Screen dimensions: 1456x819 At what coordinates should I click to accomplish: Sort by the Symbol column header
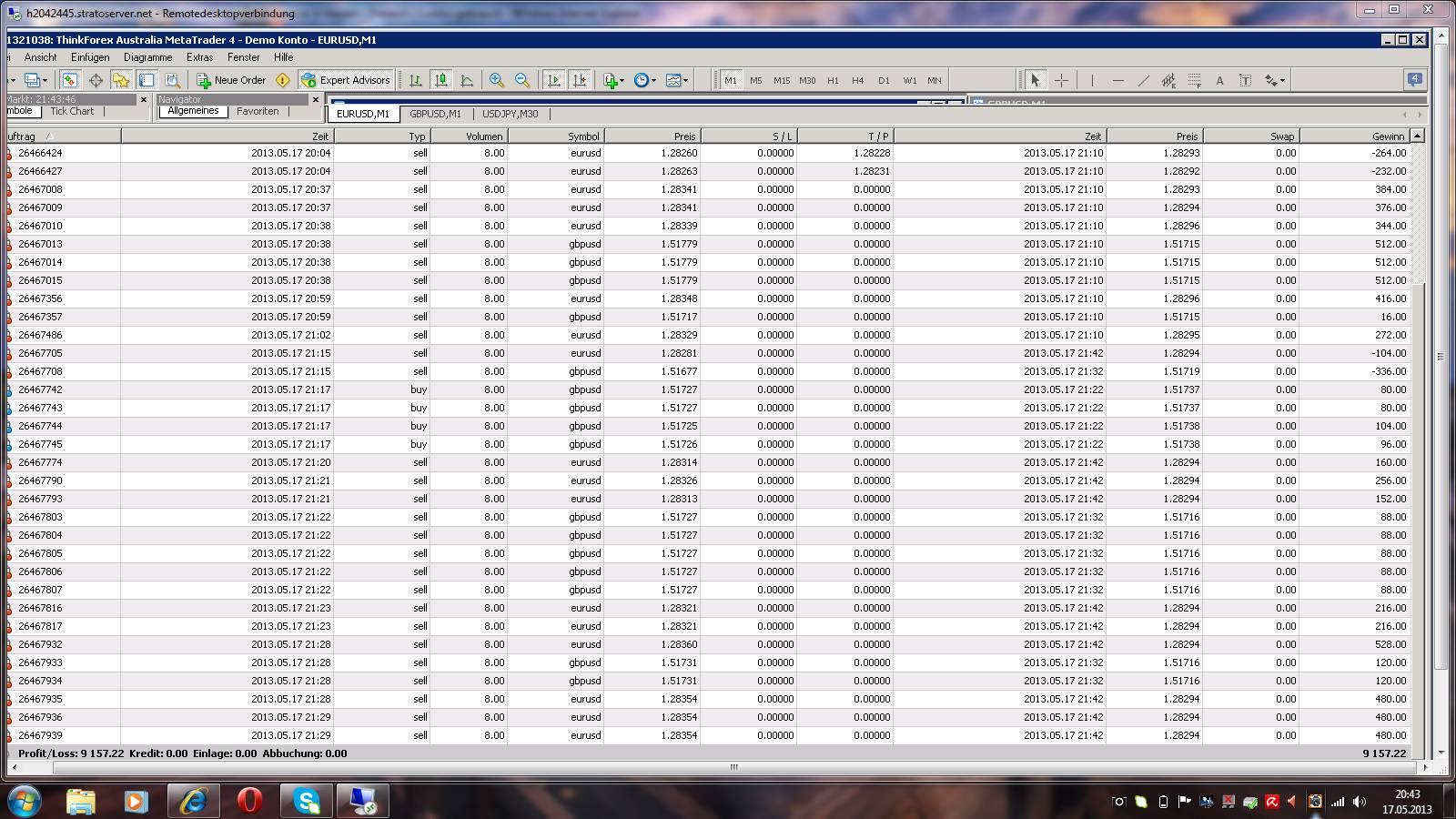click(x=556, y=136)
